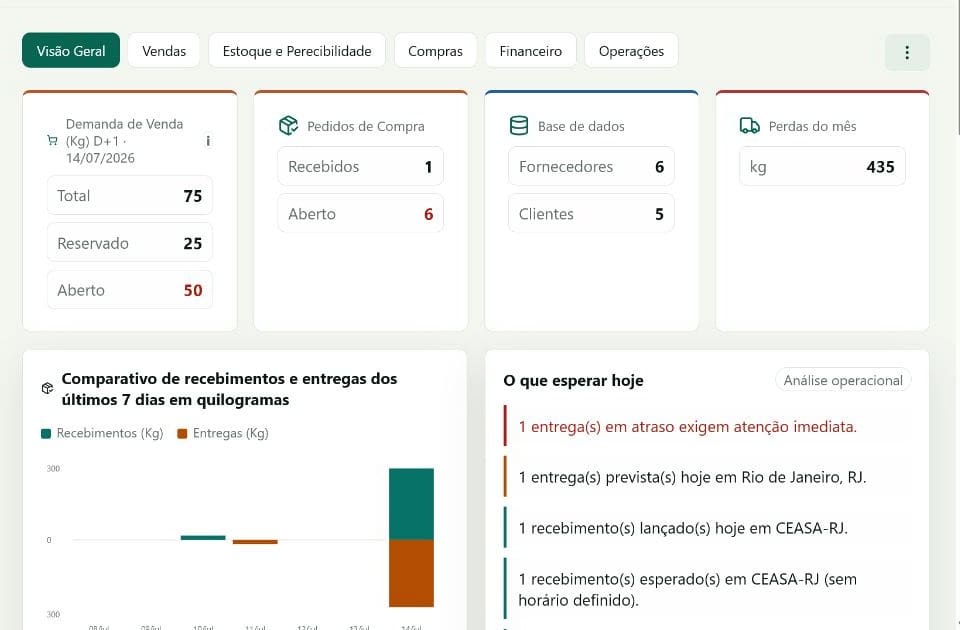
Task: Click the kg 435 losses row
Action: [822, 167]
